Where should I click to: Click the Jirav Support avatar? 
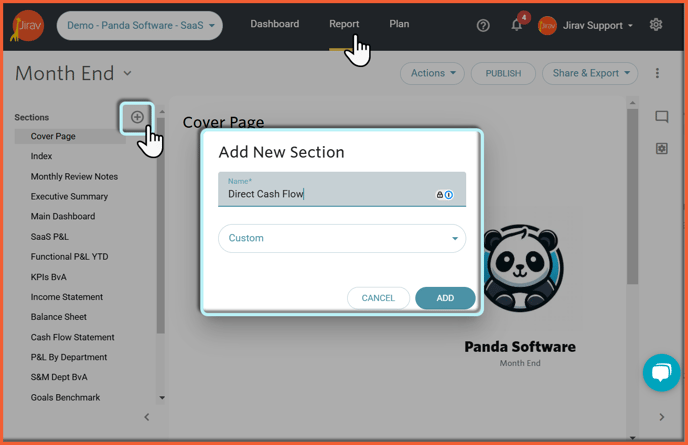point(547,25)
